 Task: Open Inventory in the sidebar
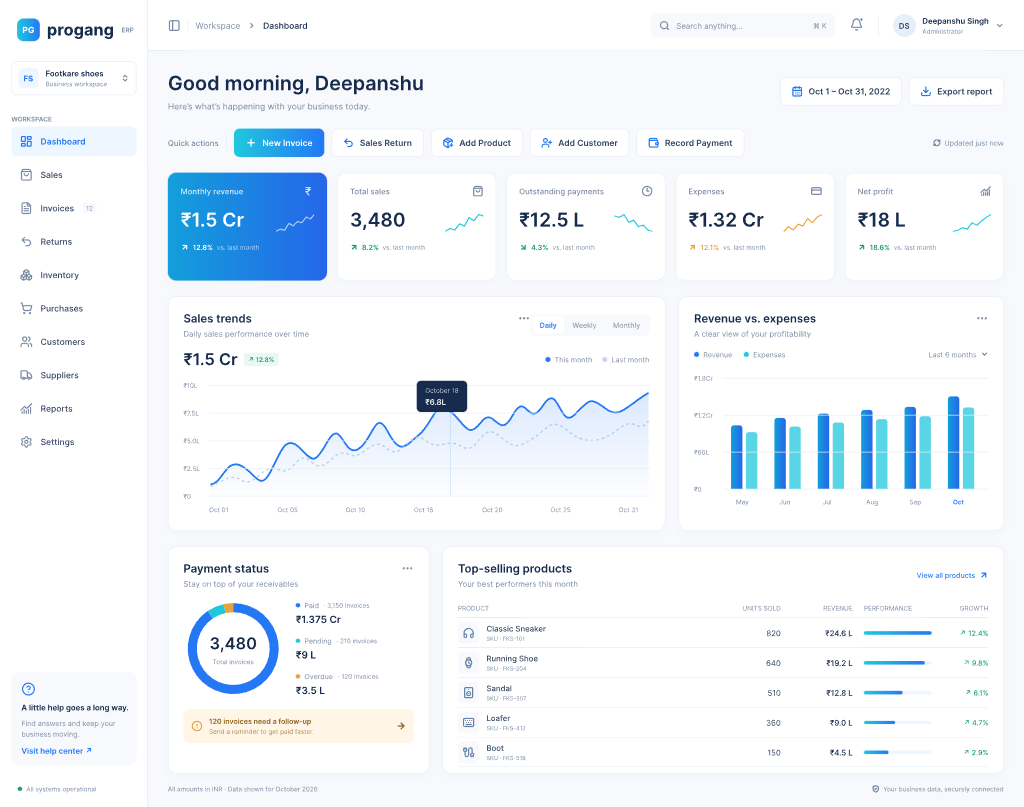pyautogui.click(x=74, y=275)
